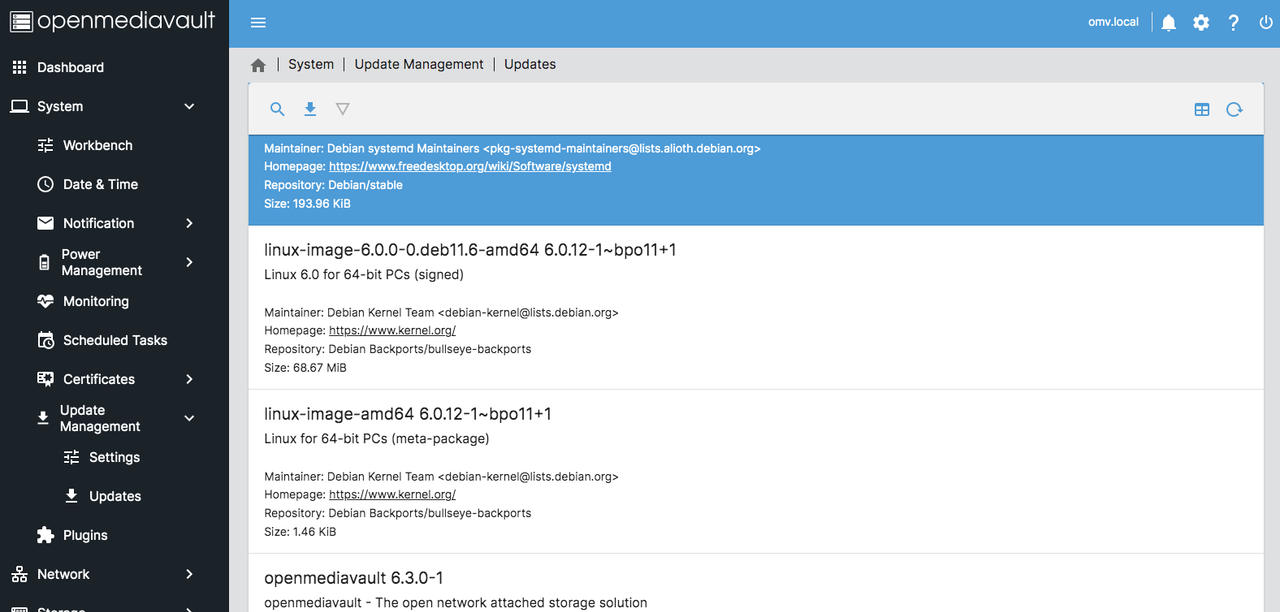The height and width of the screenshot is (612, 1280).
Task: Click 'Size: 68.67 MiB' text
Action: click(x=305, y=367)
